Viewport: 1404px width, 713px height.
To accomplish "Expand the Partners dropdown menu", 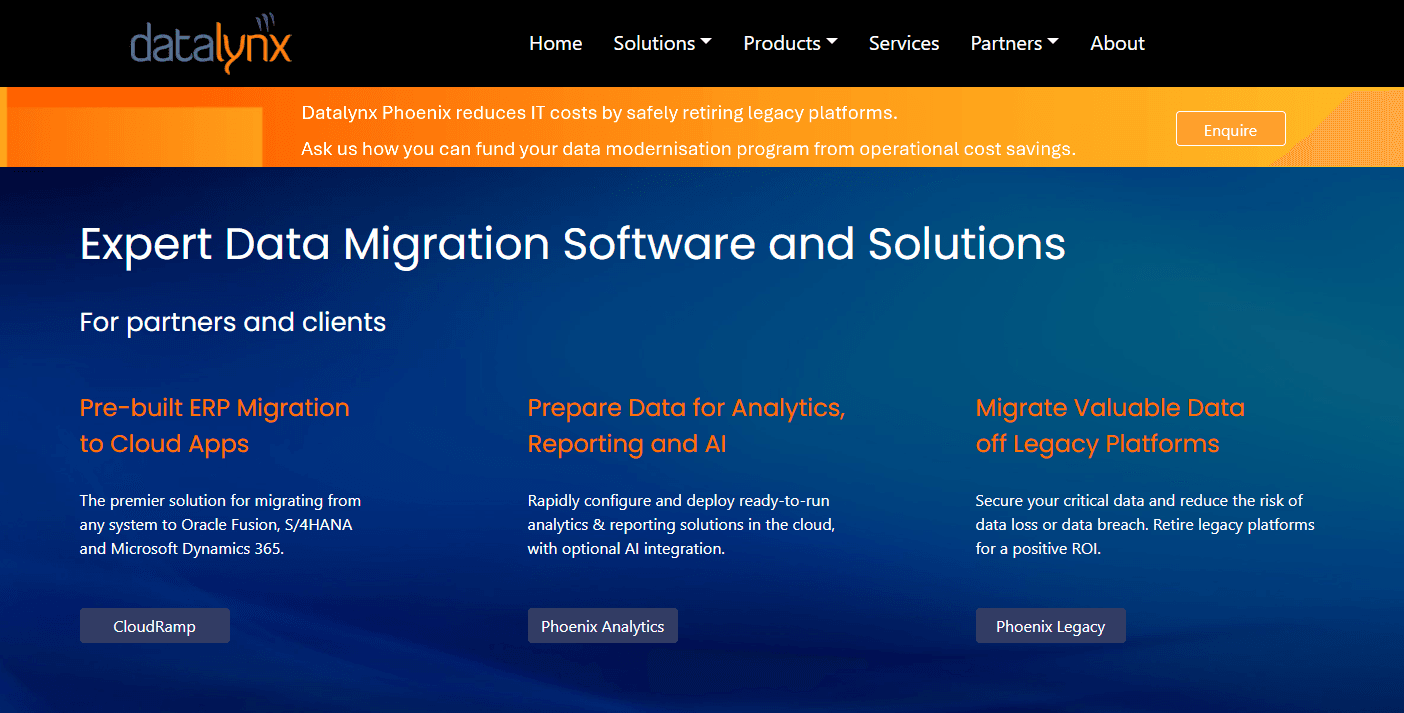I will (x=1014, y=43).
